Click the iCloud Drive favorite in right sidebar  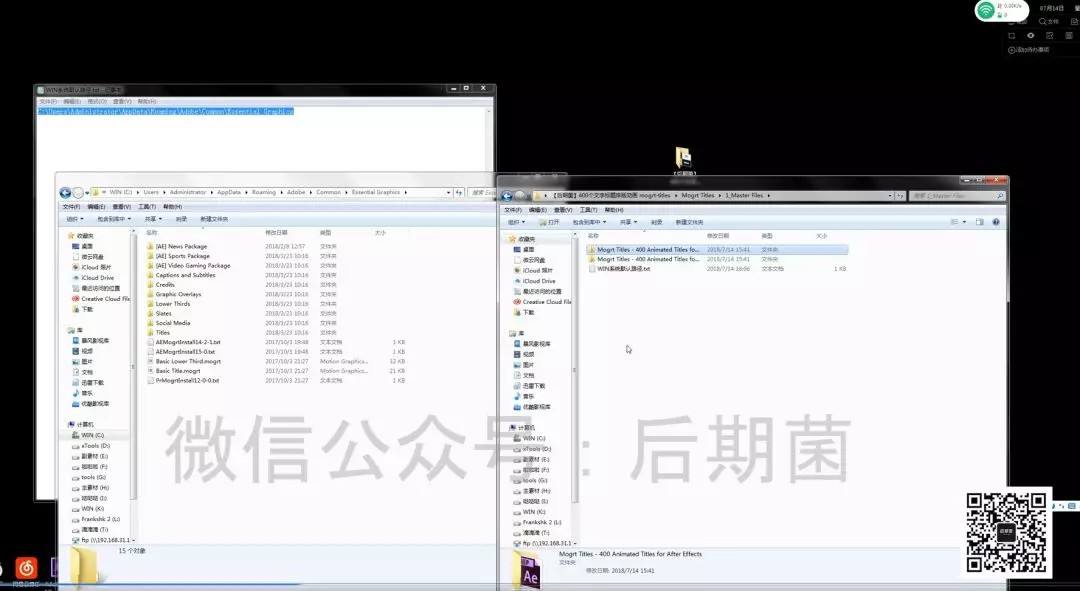click(538, 281)
